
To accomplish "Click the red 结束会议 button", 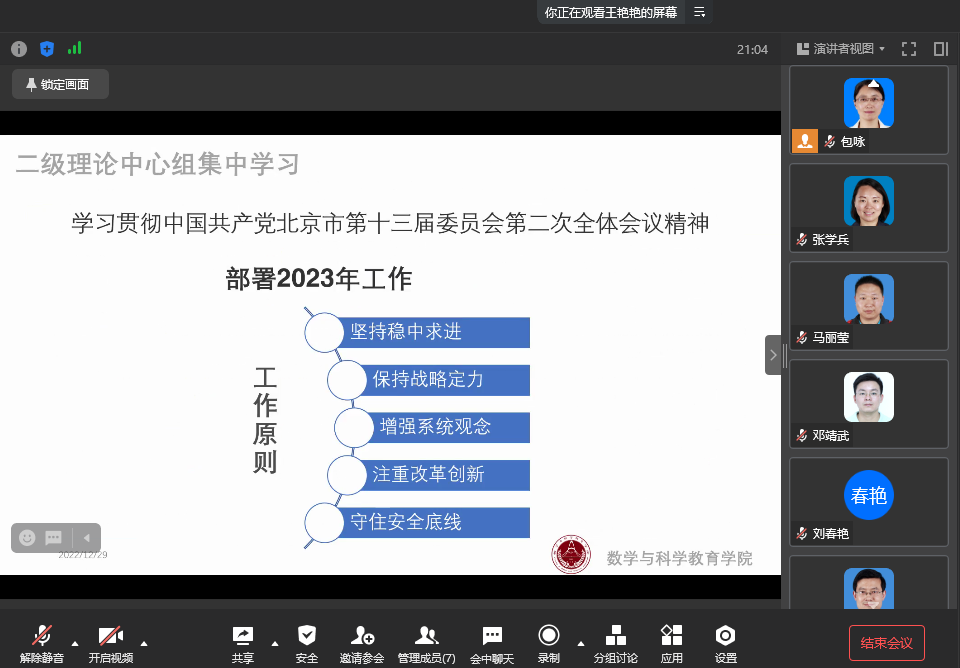I will pyautogui.click(x=887, y=643).
